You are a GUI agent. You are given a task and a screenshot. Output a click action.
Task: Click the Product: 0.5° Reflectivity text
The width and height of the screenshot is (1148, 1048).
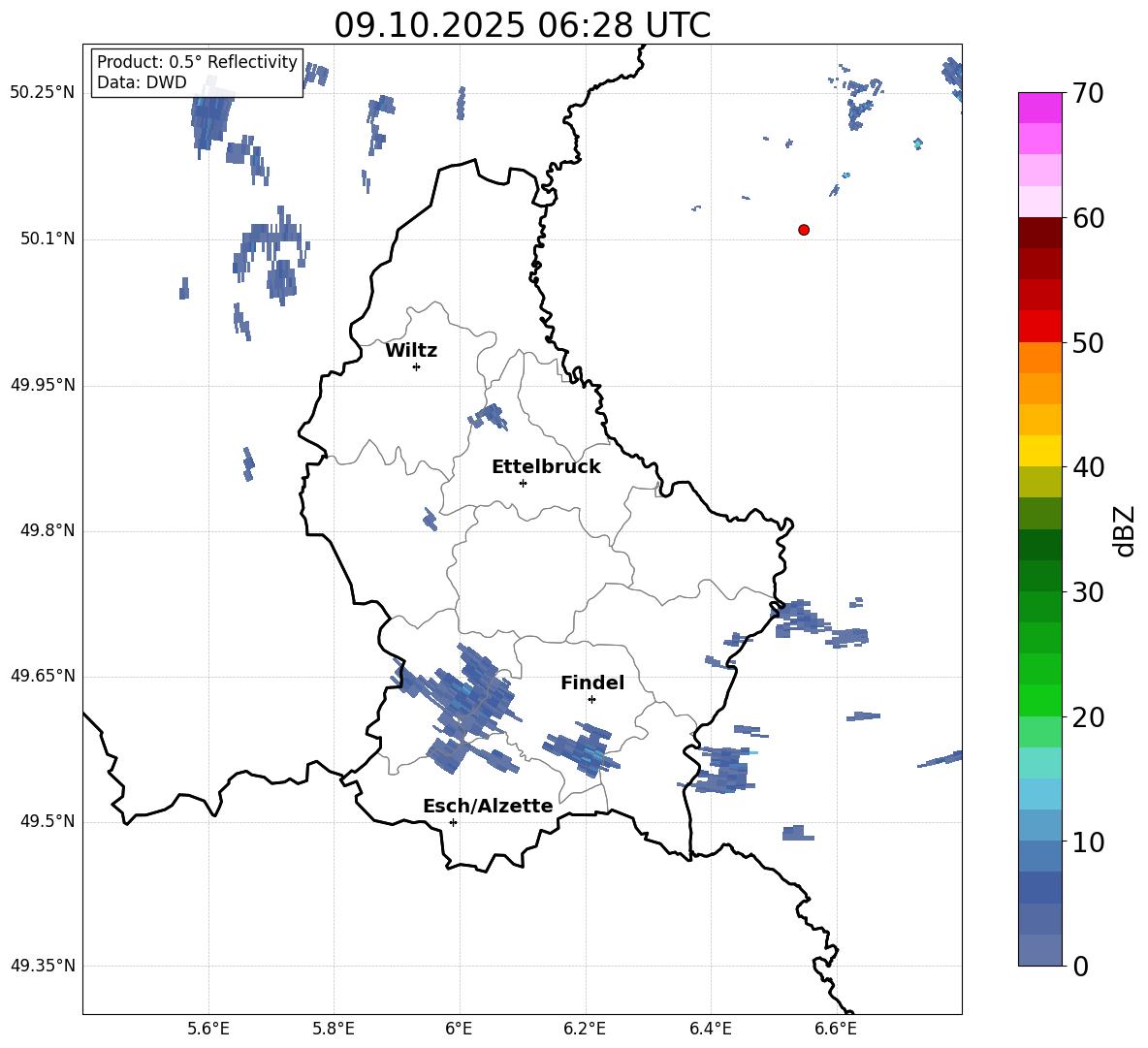(197, 62)
